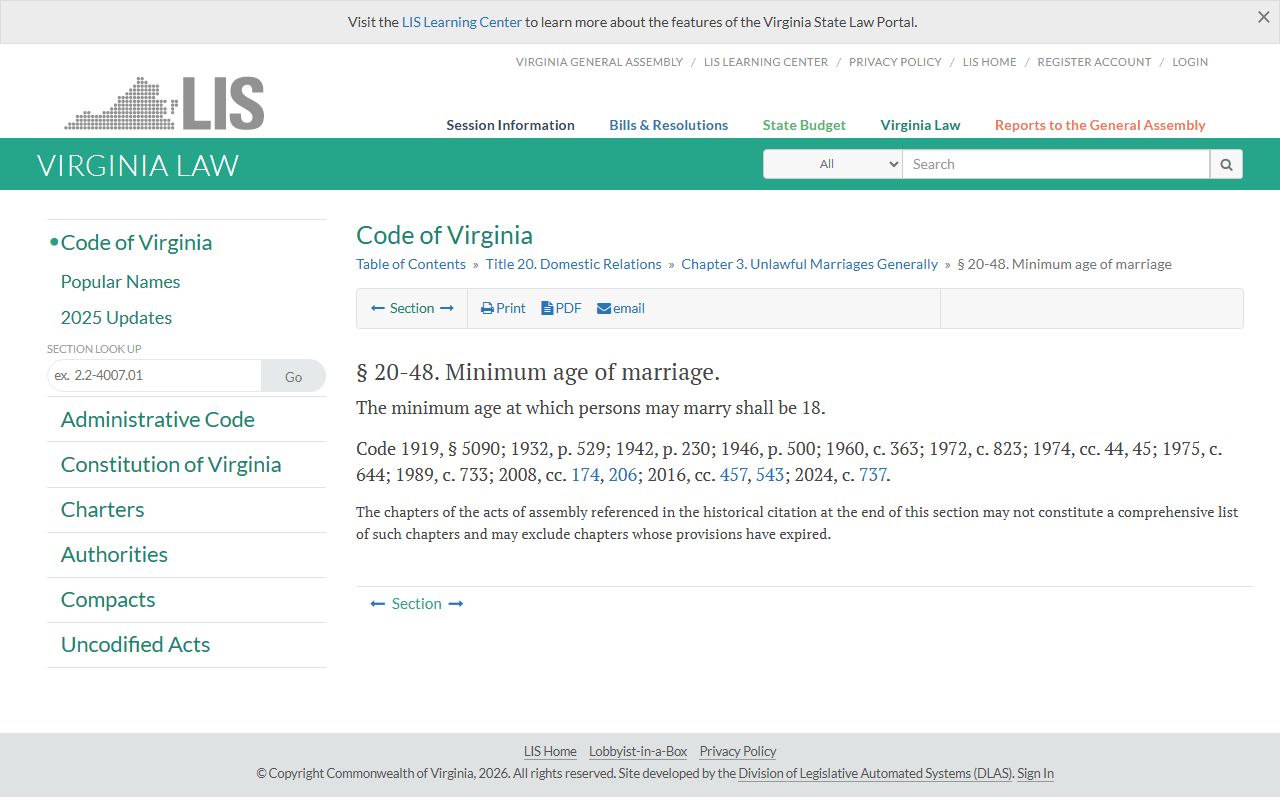Image resolution: width=1280 pixels, height=800 pixels.
Task: Select Popular Names in sidebar
Action: point(120,282)
